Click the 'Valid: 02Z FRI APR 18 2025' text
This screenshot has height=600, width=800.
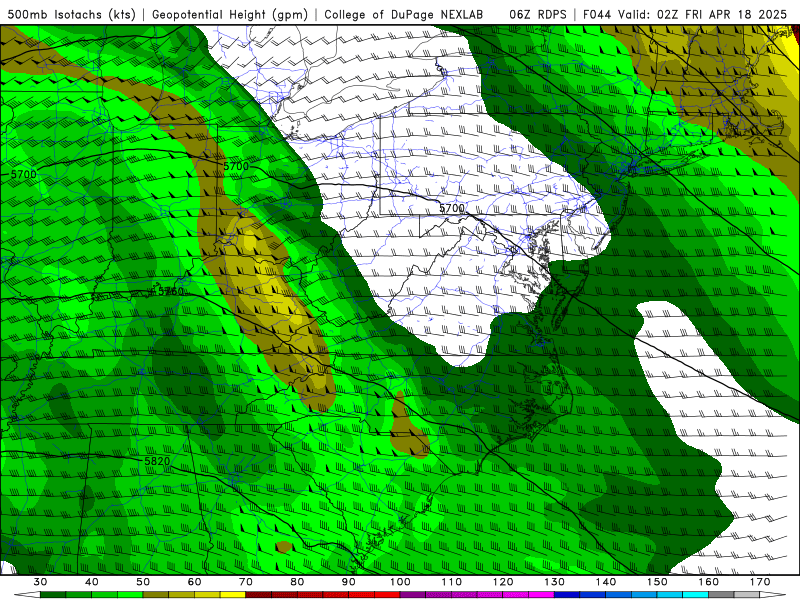pos(703,15)
